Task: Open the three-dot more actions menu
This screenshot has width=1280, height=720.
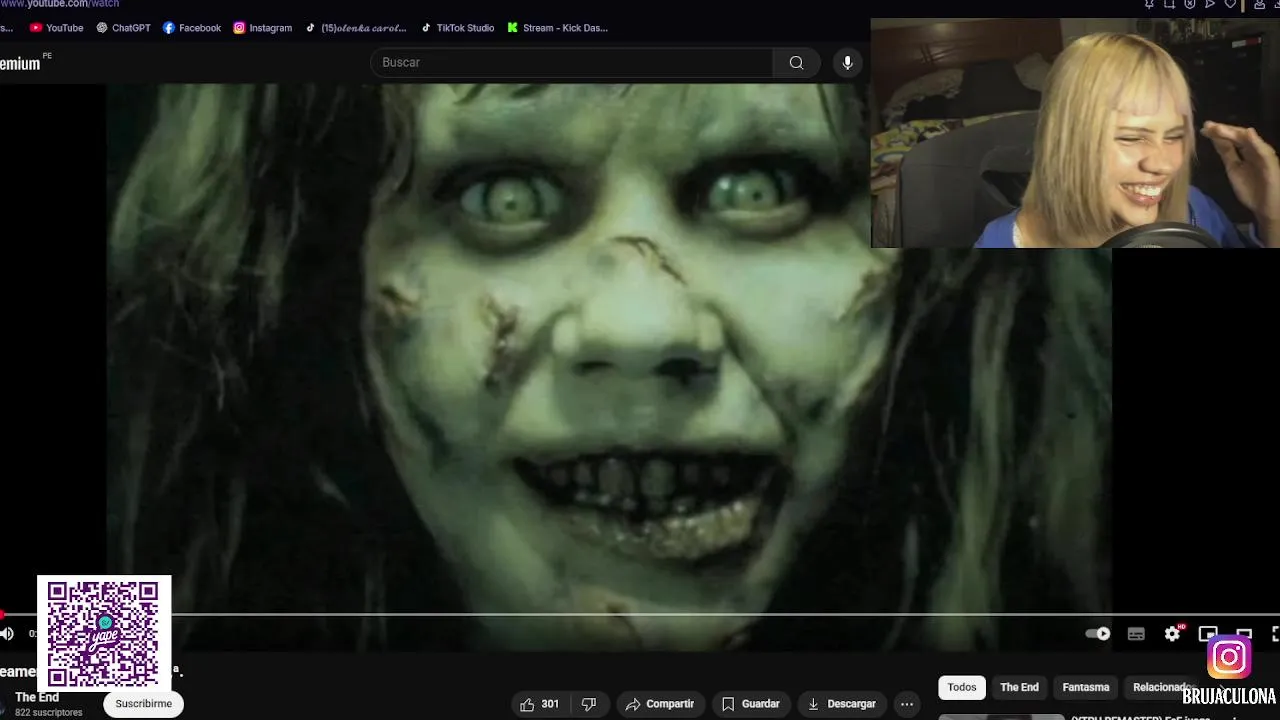Action: (907, 704)
